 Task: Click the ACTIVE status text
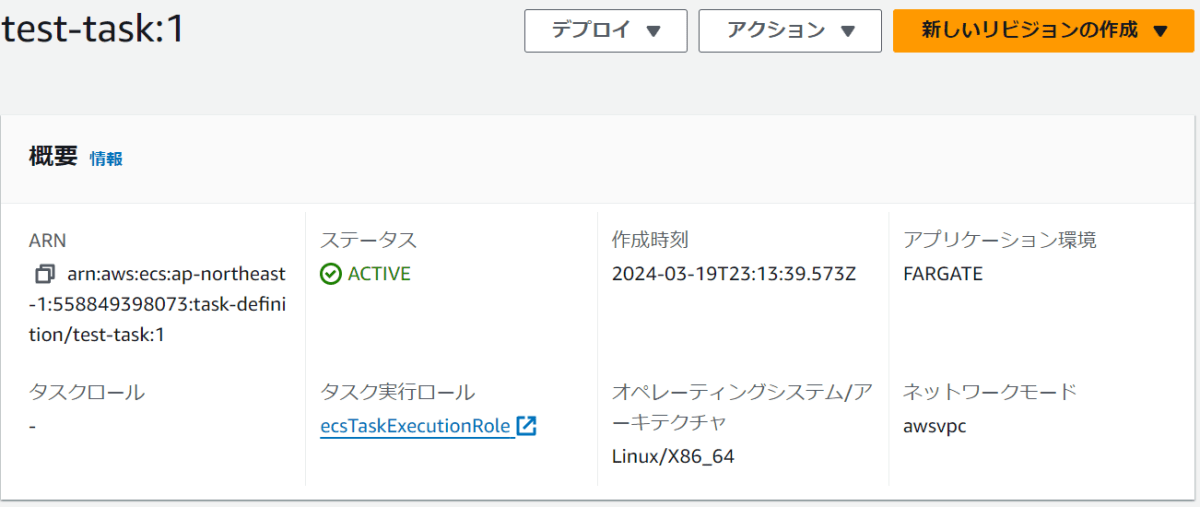coord(379,274)
